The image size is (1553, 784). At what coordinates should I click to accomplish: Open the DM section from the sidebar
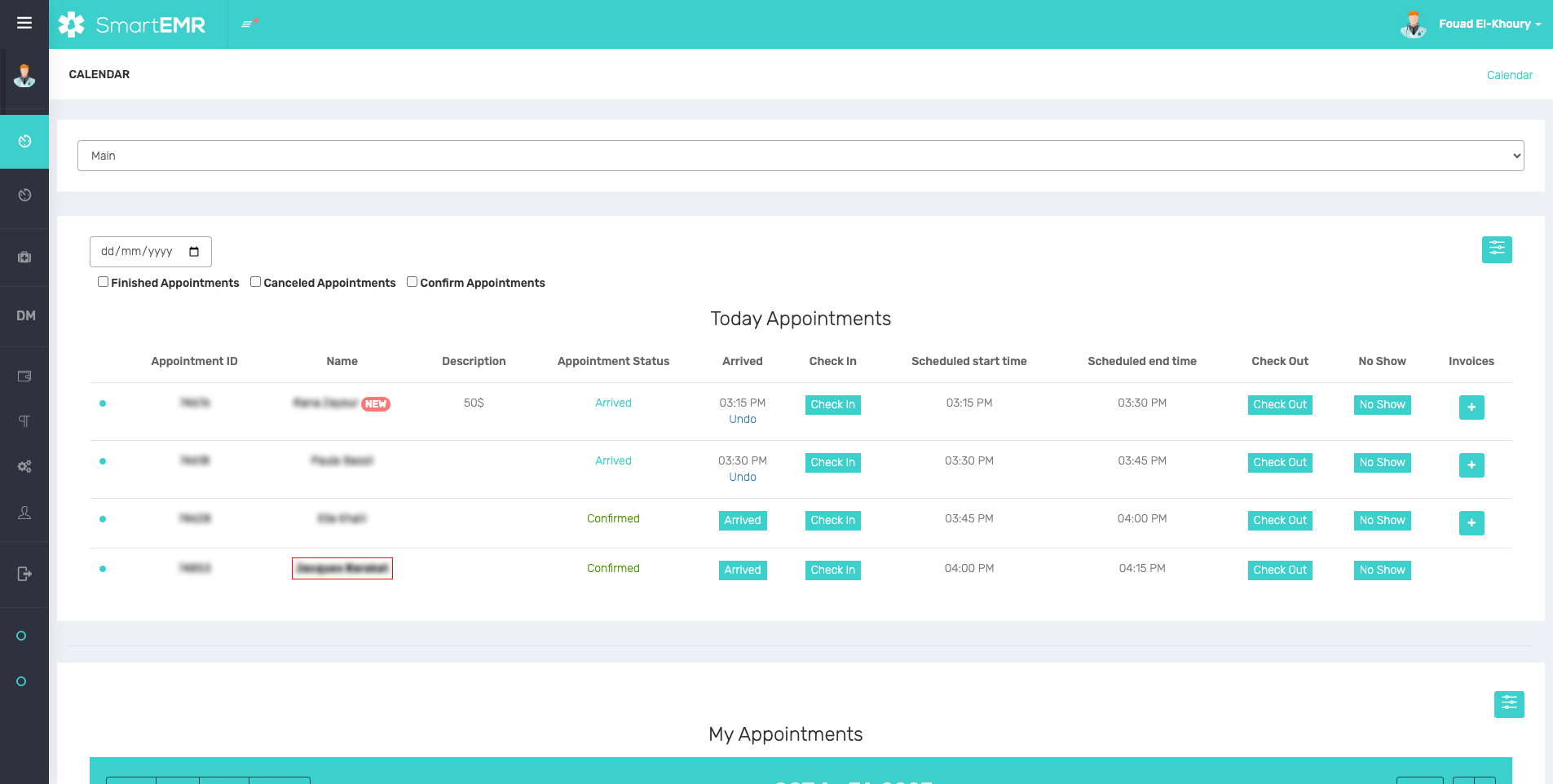click(24, 315)
